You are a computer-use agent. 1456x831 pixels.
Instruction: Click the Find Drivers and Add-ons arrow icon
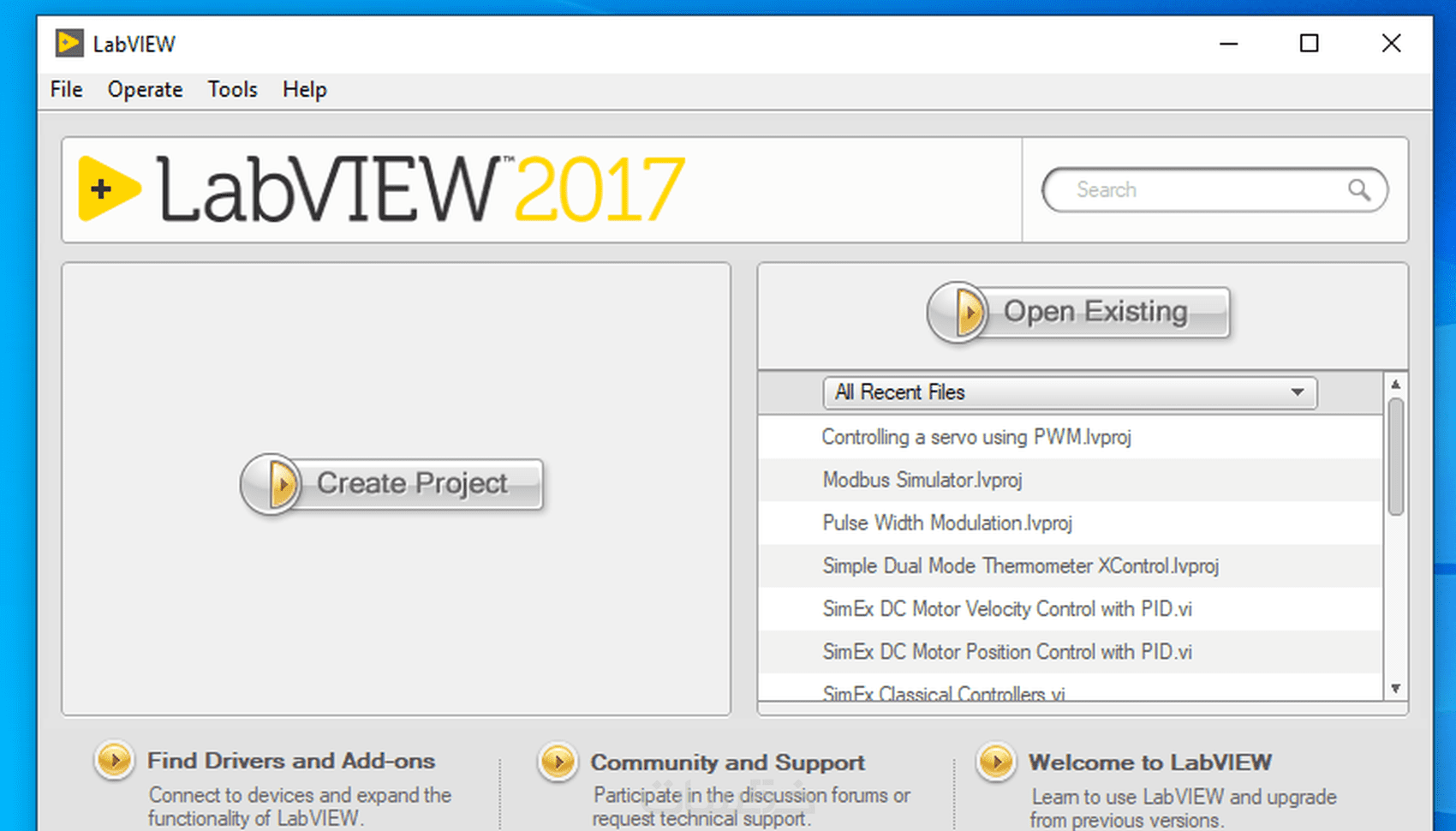tap(114, 760)
